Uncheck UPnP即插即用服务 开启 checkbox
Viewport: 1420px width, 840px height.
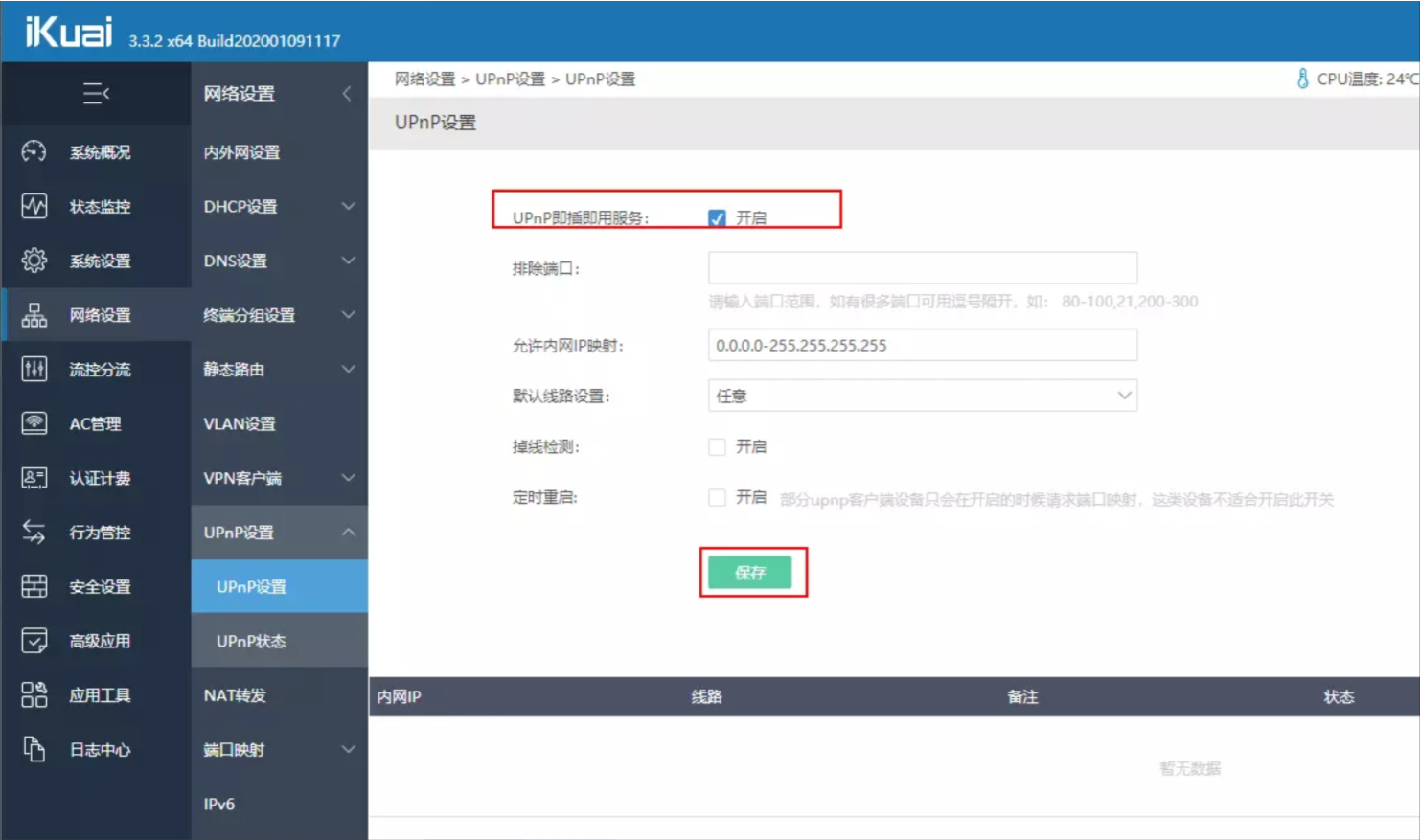pyautogui.click(x=717, y=218)
